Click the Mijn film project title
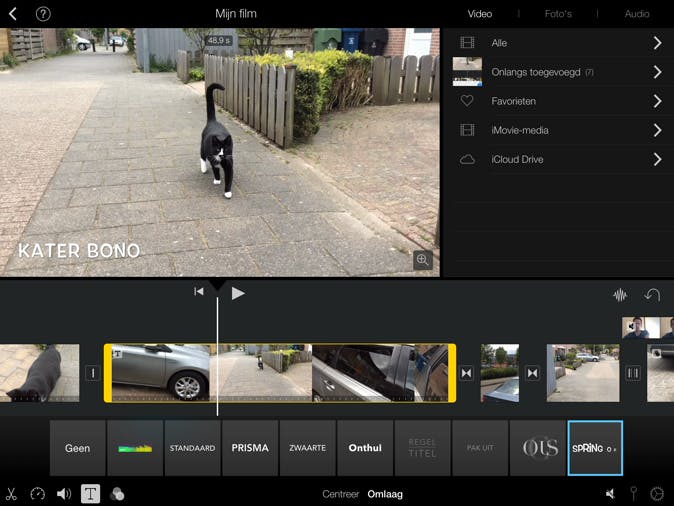The image size is (674, 506). click(236, 14)
